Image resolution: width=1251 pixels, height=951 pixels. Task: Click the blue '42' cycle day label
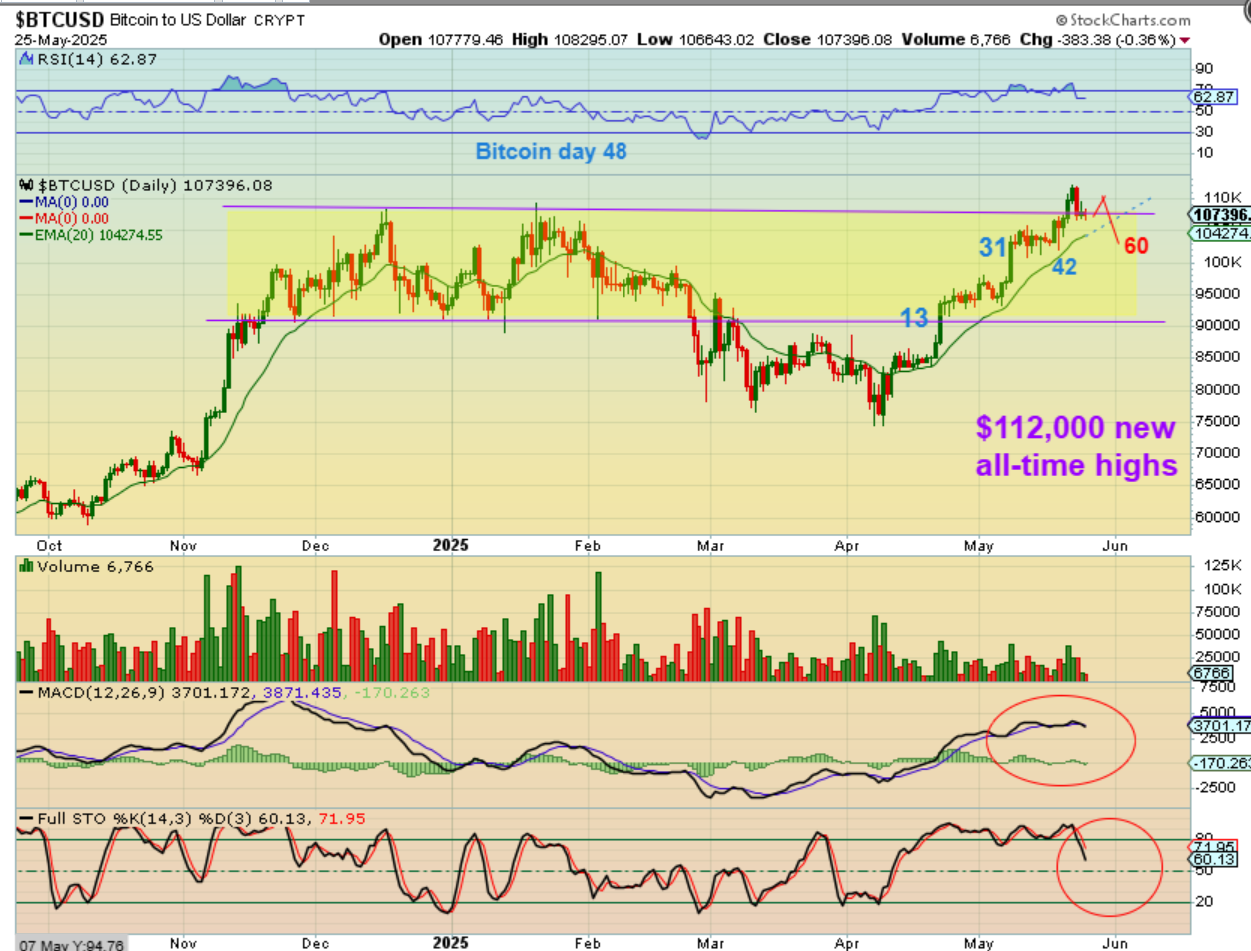[x=1063, y=267]
